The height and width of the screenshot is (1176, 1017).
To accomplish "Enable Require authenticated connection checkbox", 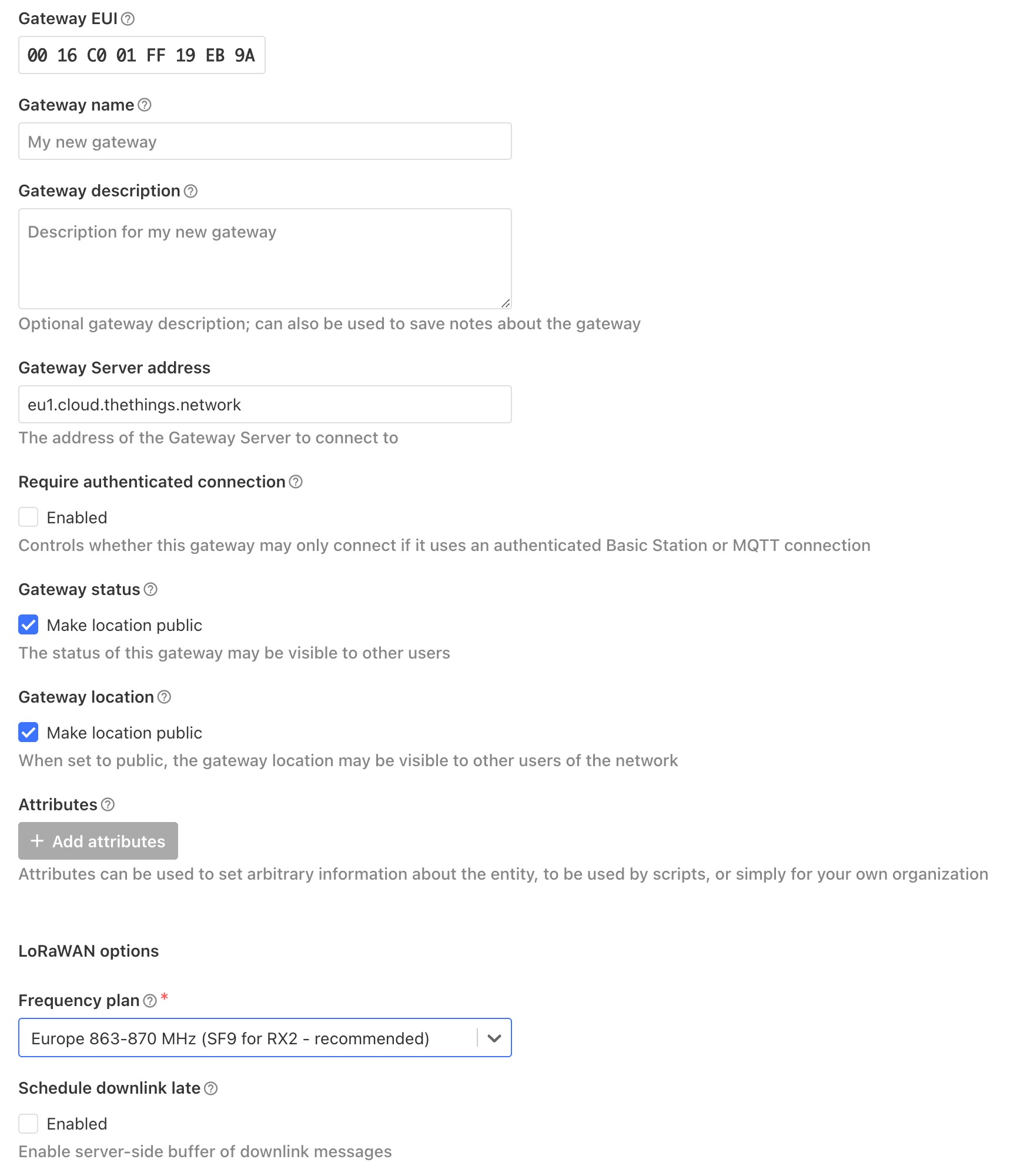I will click(28, 517).
